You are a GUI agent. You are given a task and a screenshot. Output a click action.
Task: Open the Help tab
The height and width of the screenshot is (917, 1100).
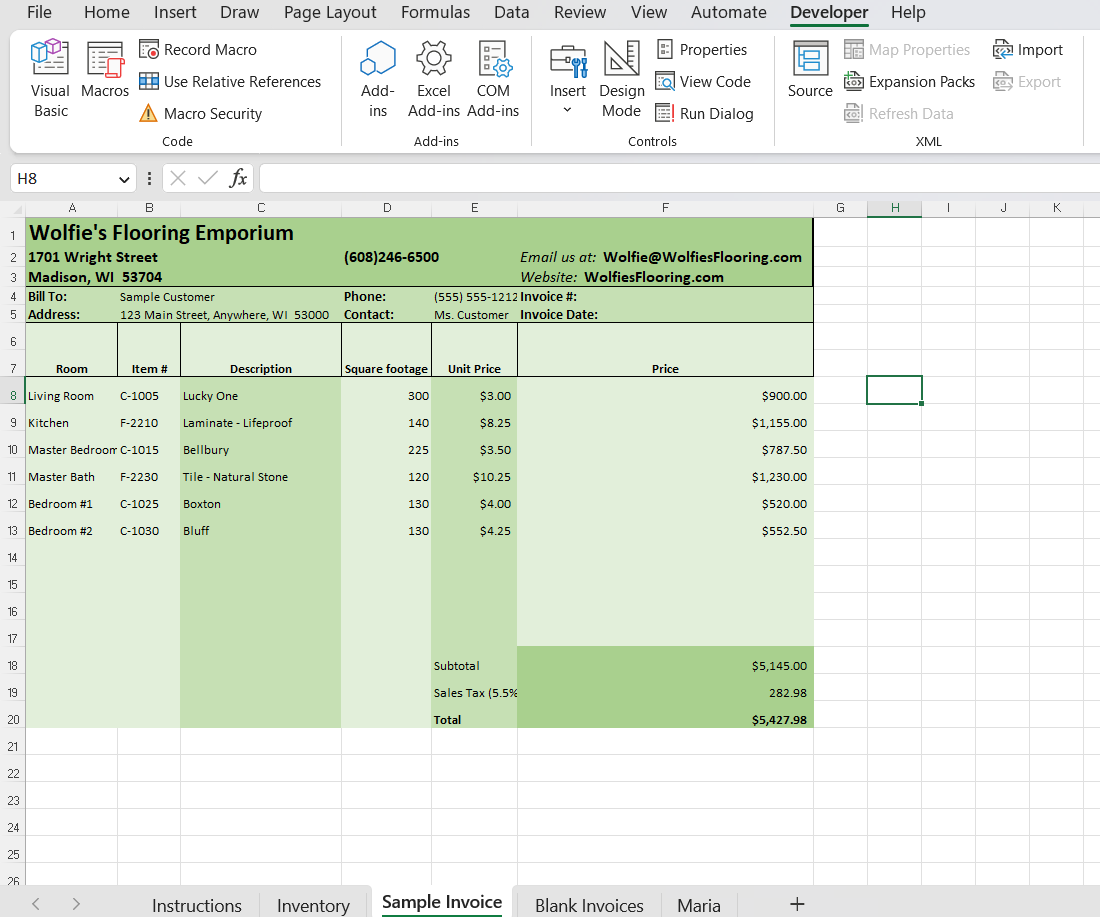(x=908, y=13)
